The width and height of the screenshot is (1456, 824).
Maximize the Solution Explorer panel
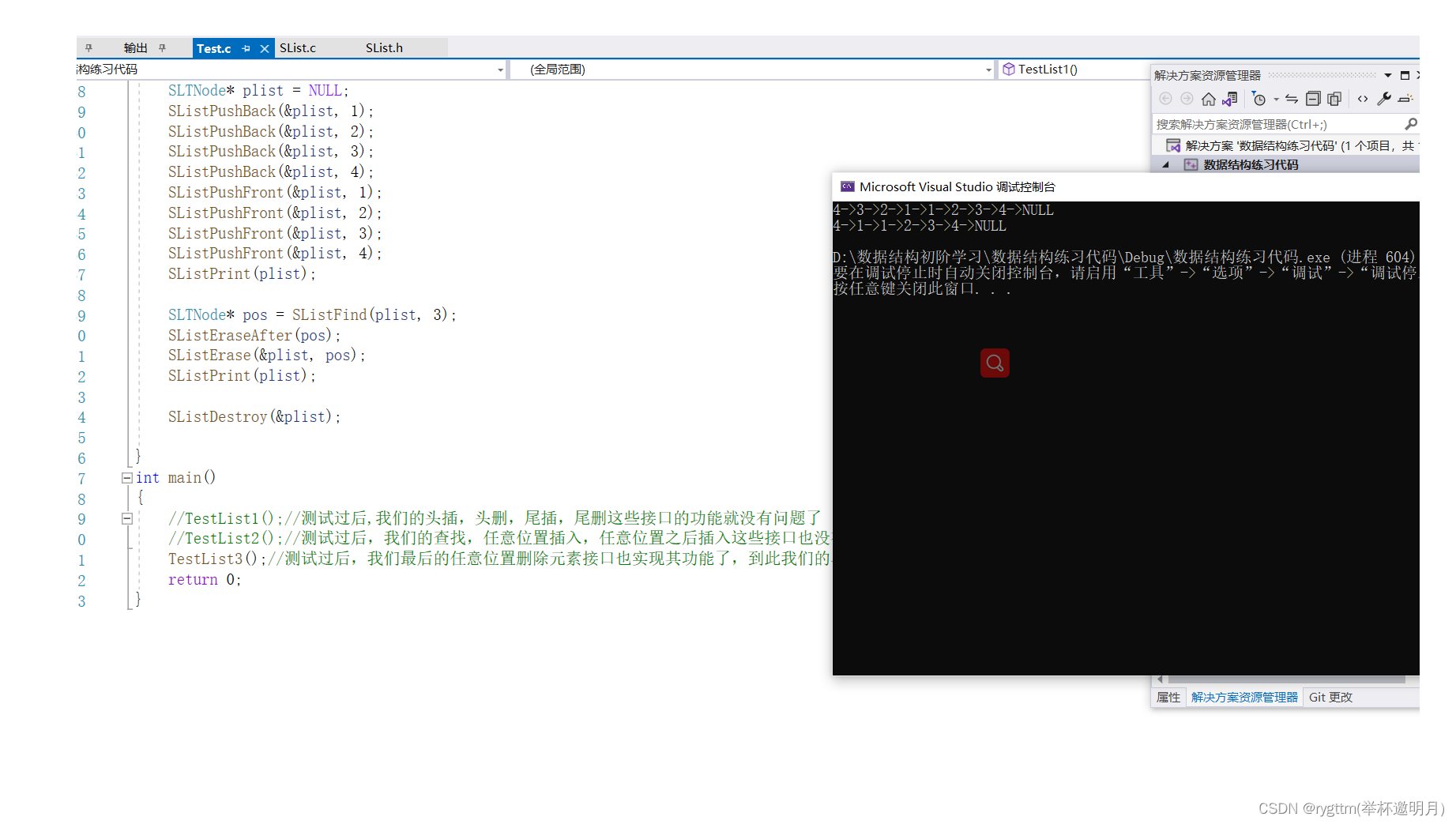[x=1405, y=76]
